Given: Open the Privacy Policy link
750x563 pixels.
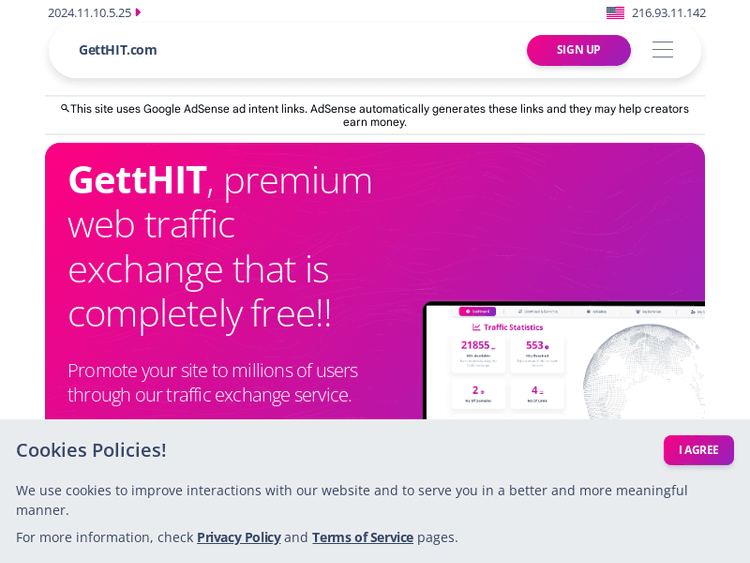Looking at the screenshot, I should pyautogui.click(x=238, y=537).
